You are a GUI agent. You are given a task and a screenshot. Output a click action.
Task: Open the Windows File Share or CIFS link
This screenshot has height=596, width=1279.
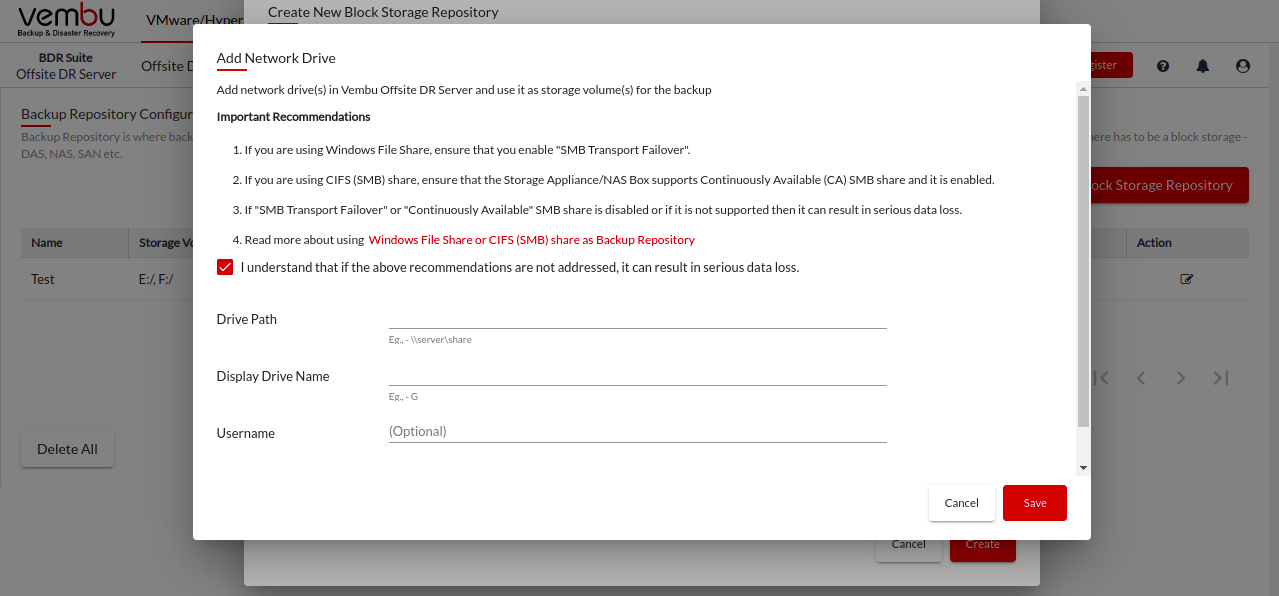click(x=532, y=240)
